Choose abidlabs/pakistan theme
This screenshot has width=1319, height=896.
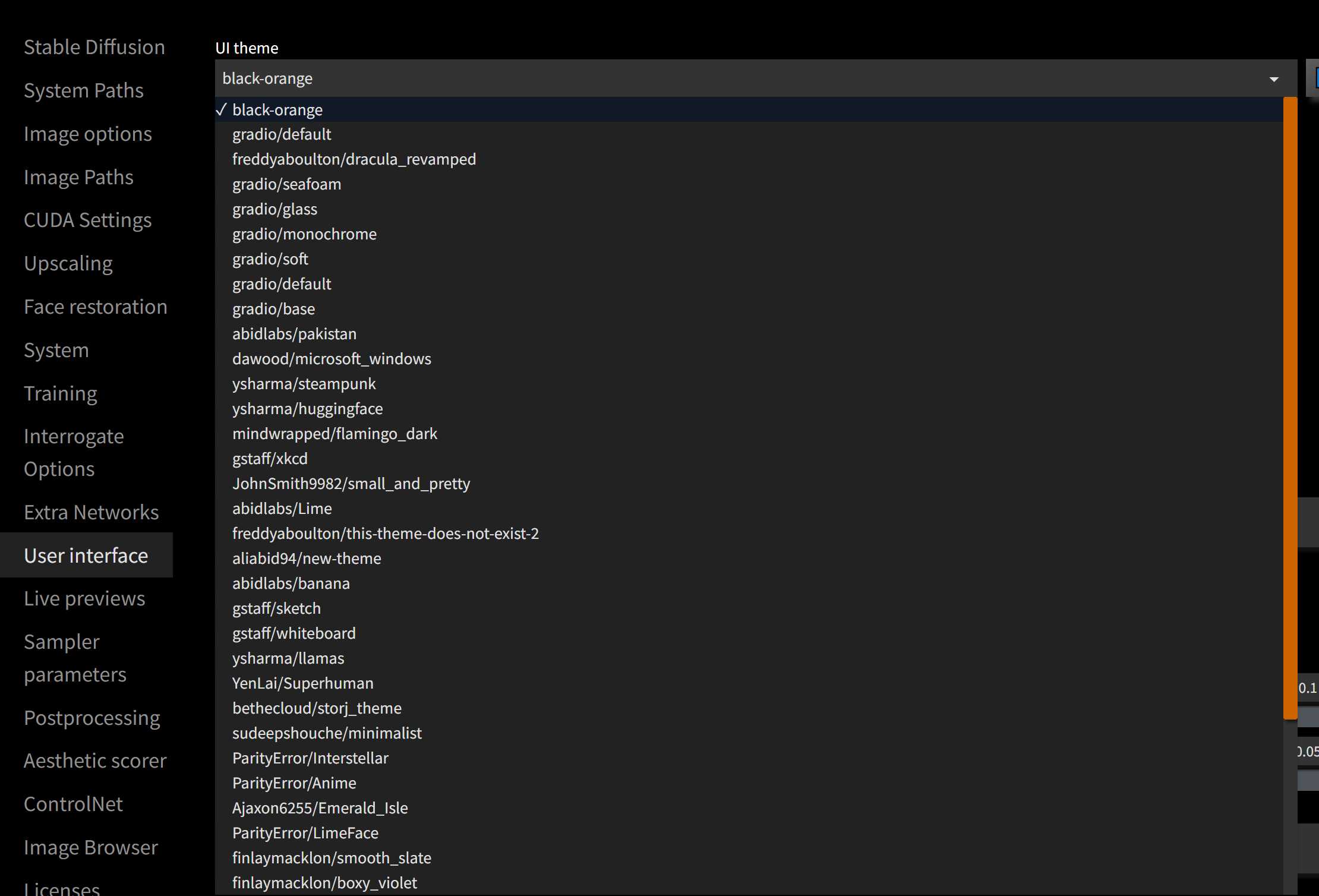(749, 335)
